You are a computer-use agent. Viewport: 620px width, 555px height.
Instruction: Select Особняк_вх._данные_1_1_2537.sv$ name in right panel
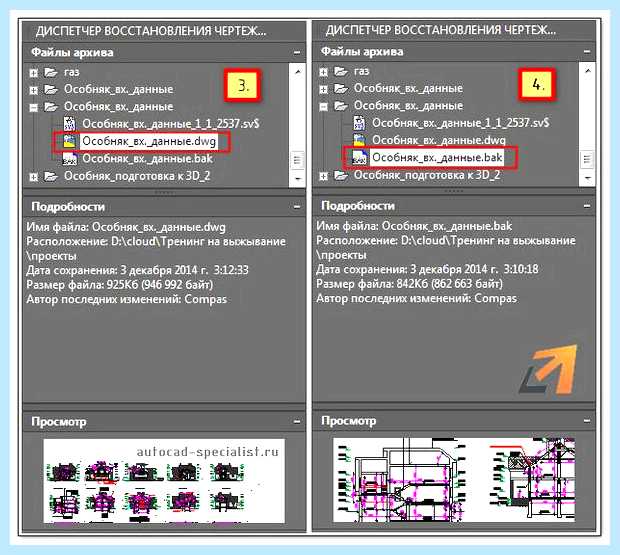pyautogui.click(x=461, y=123)
